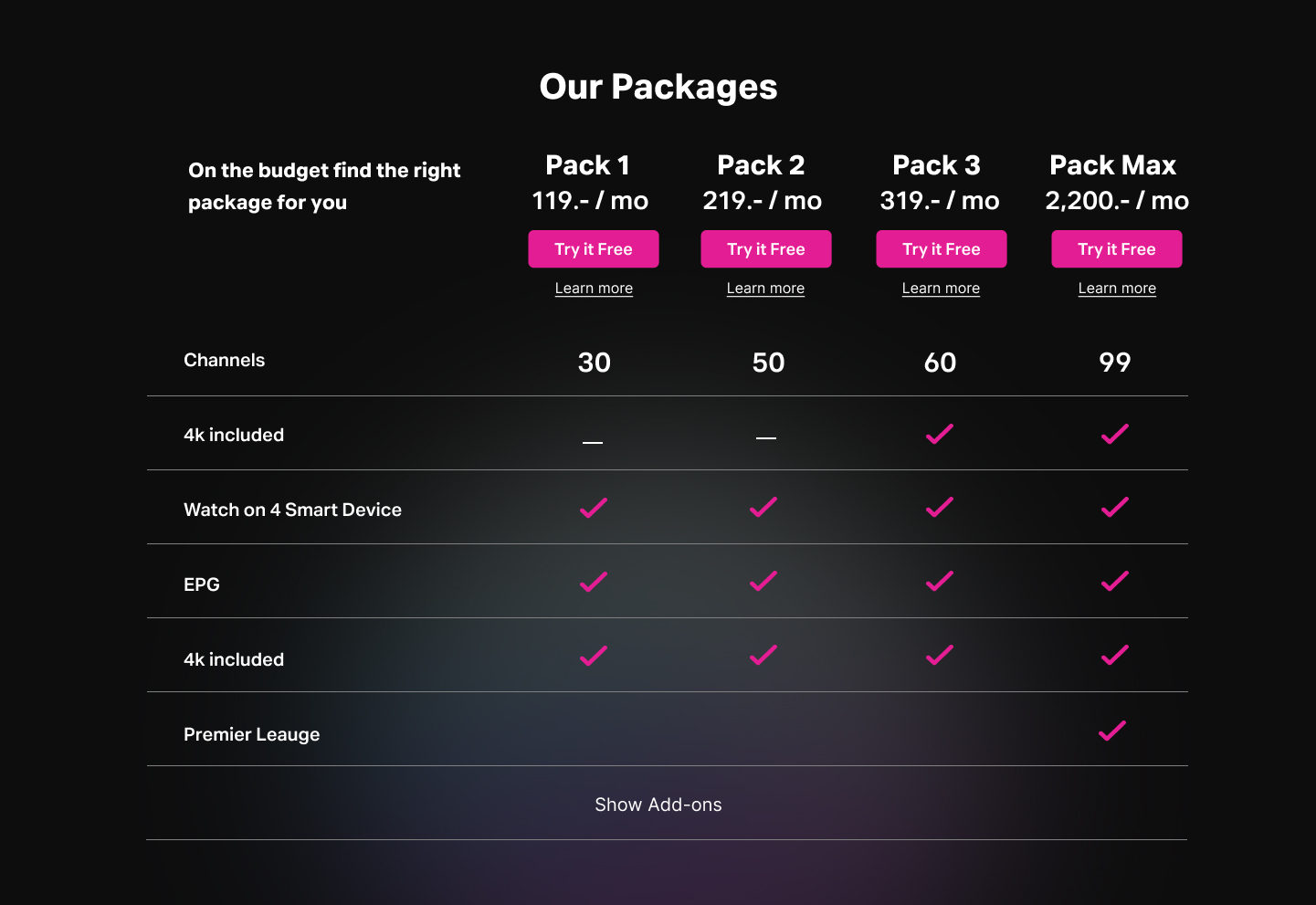Open Learn more link under Pack 1

(x=594, y=289)
